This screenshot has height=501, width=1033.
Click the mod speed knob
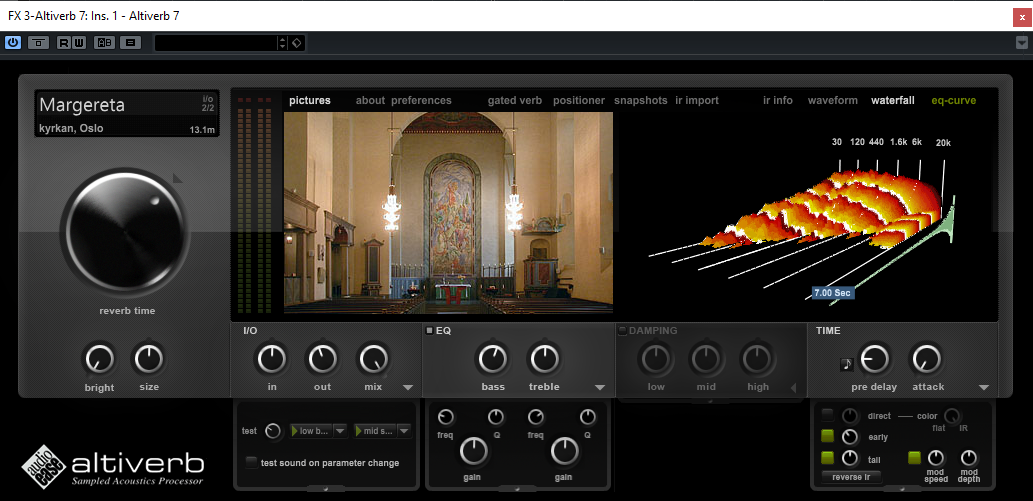tap(935, 457)
